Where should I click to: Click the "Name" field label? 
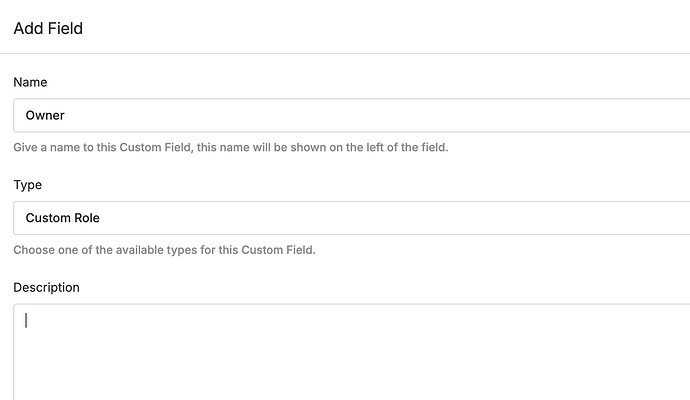point(30,82)
